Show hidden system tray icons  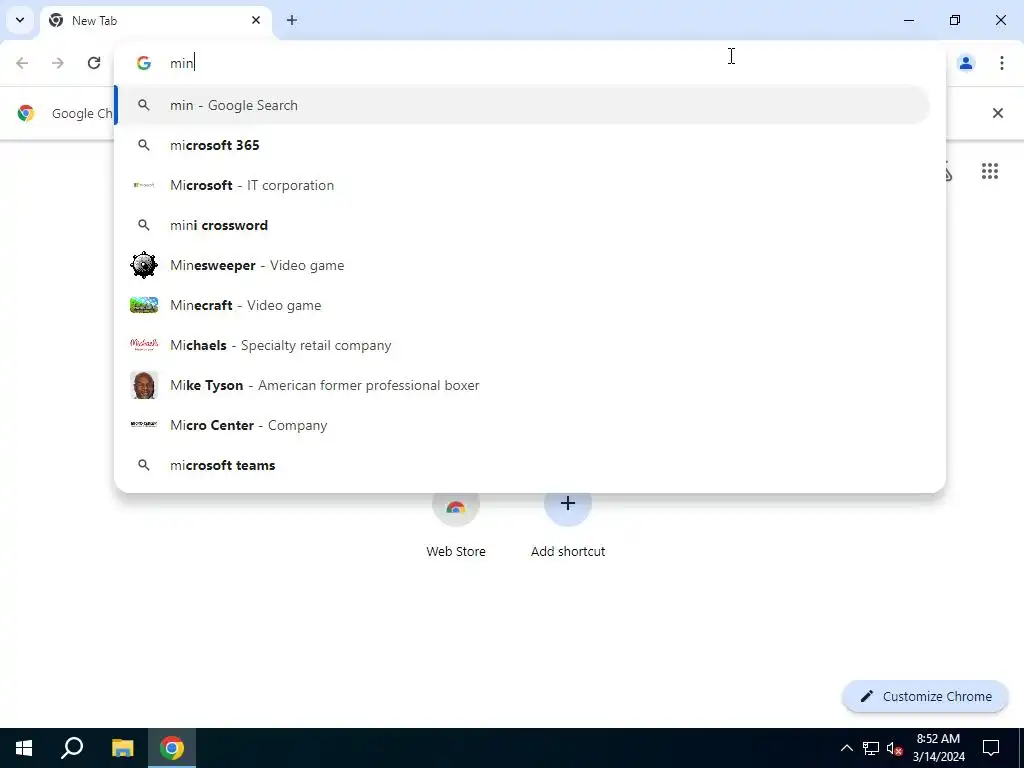tap(846, 748)
